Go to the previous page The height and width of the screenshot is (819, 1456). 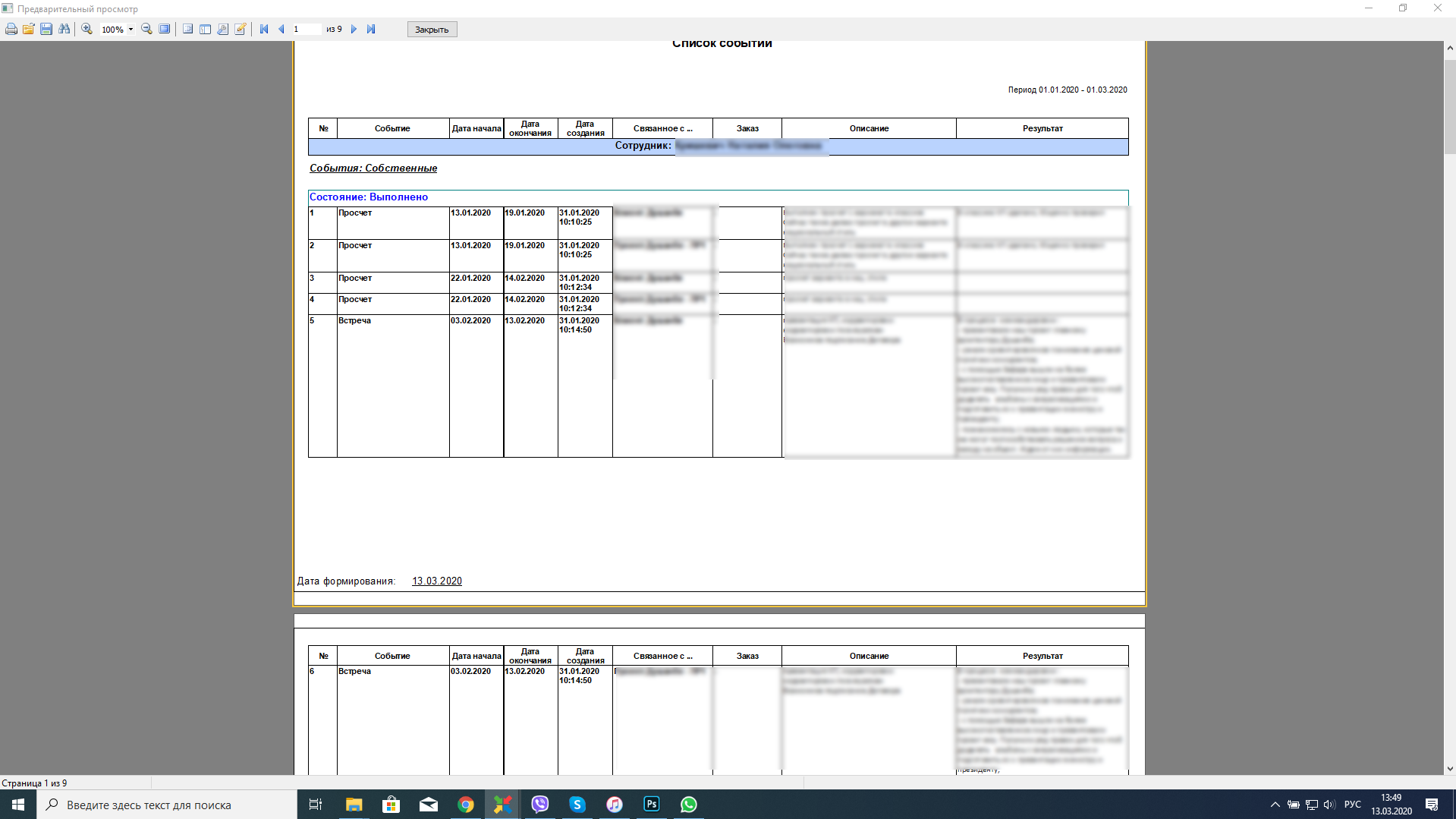point(281,29)
